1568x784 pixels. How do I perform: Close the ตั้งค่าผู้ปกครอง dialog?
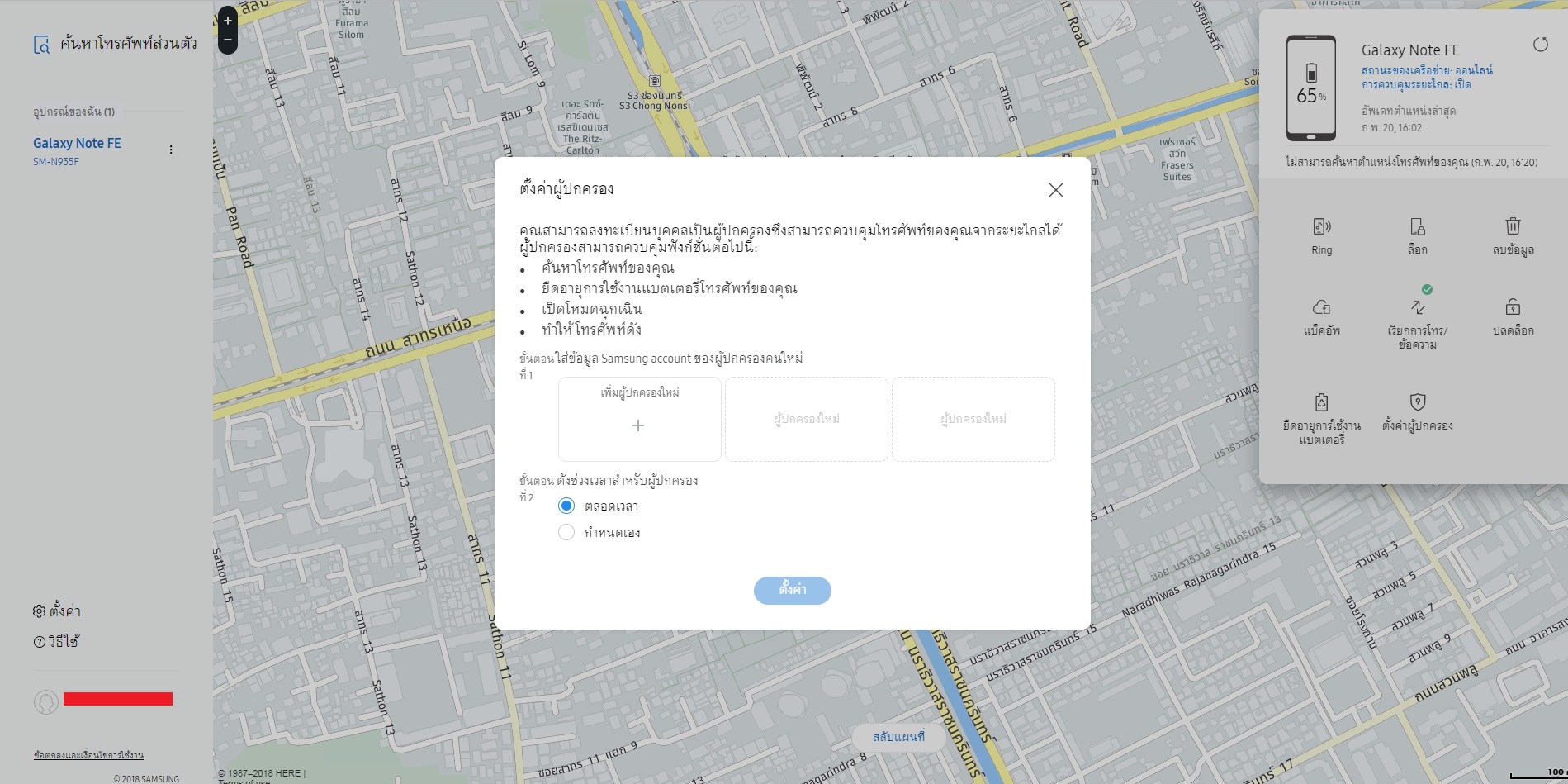1055,190
